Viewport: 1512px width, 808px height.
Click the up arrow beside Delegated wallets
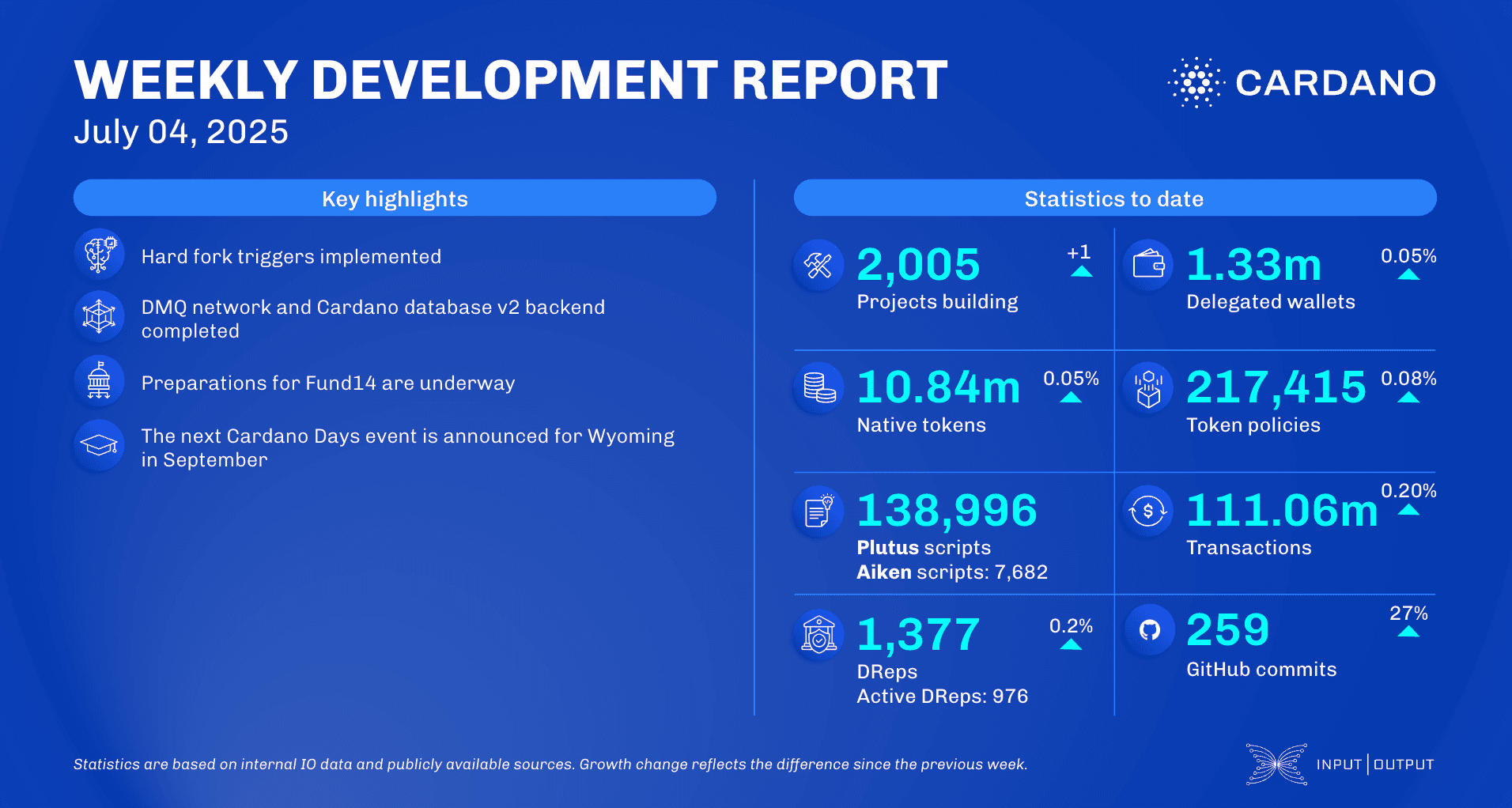pos(1408,274)
